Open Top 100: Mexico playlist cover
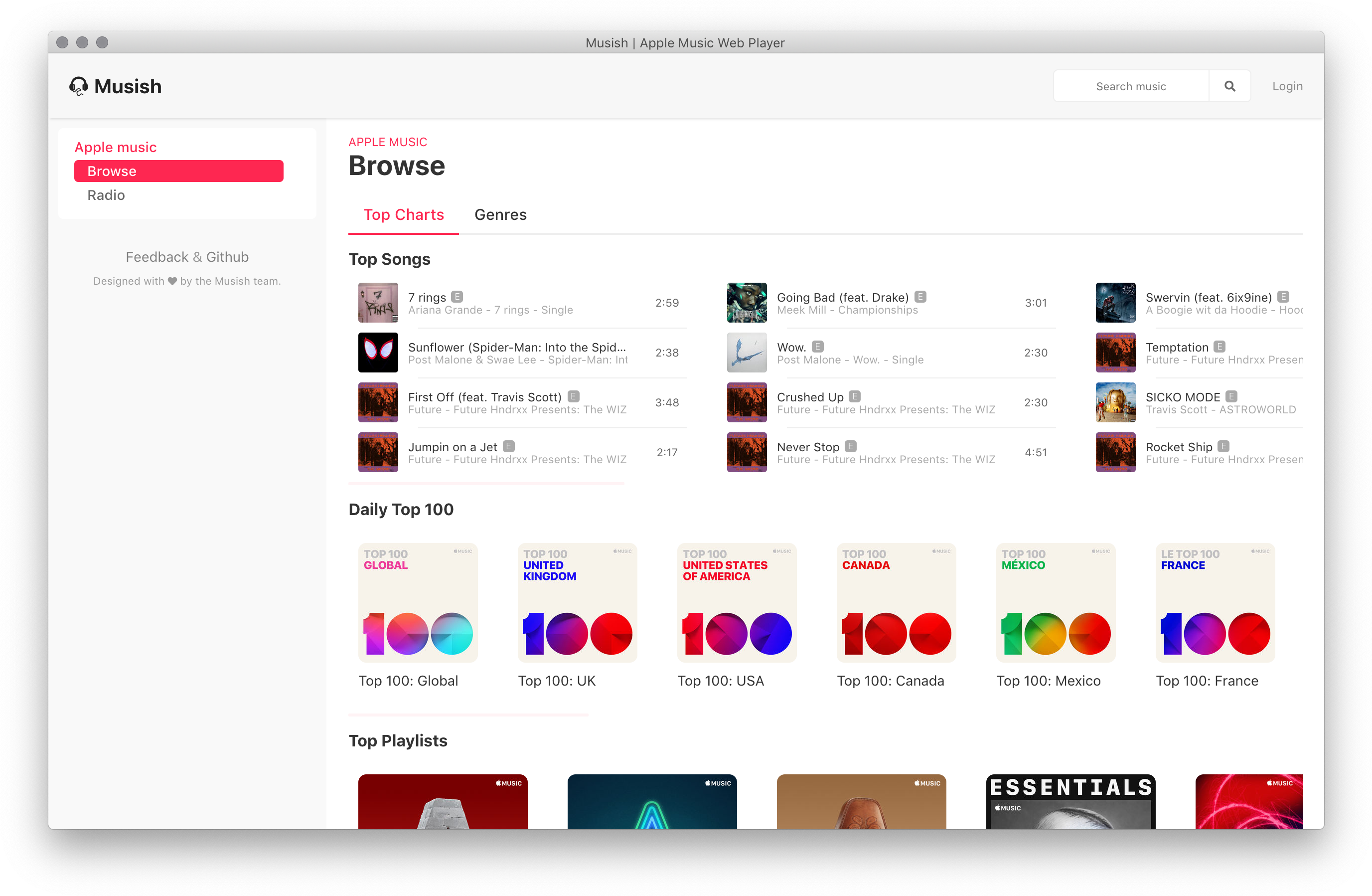1372x896 pixels. 1056,602
